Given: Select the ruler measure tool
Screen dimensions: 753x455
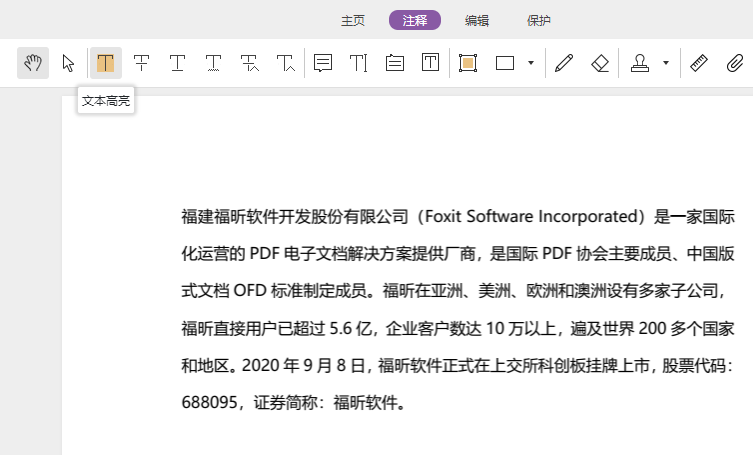Looking at the screenshot, I should tap(699, 63).
